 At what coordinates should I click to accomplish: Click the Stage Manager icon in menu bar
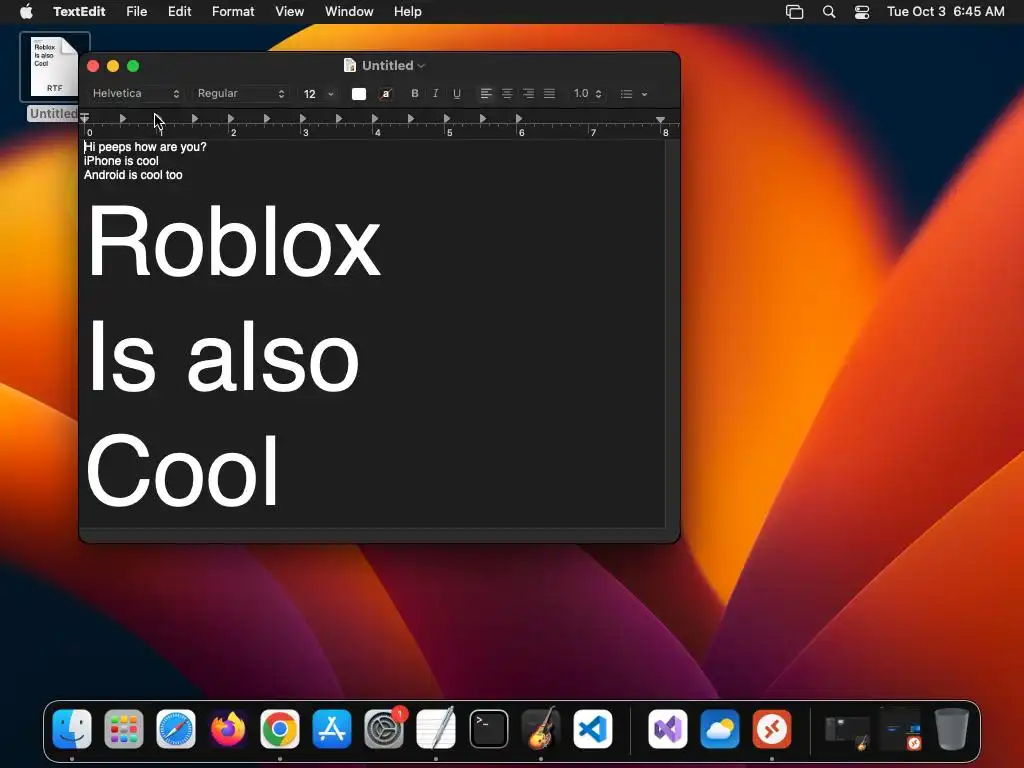[794, 11]
